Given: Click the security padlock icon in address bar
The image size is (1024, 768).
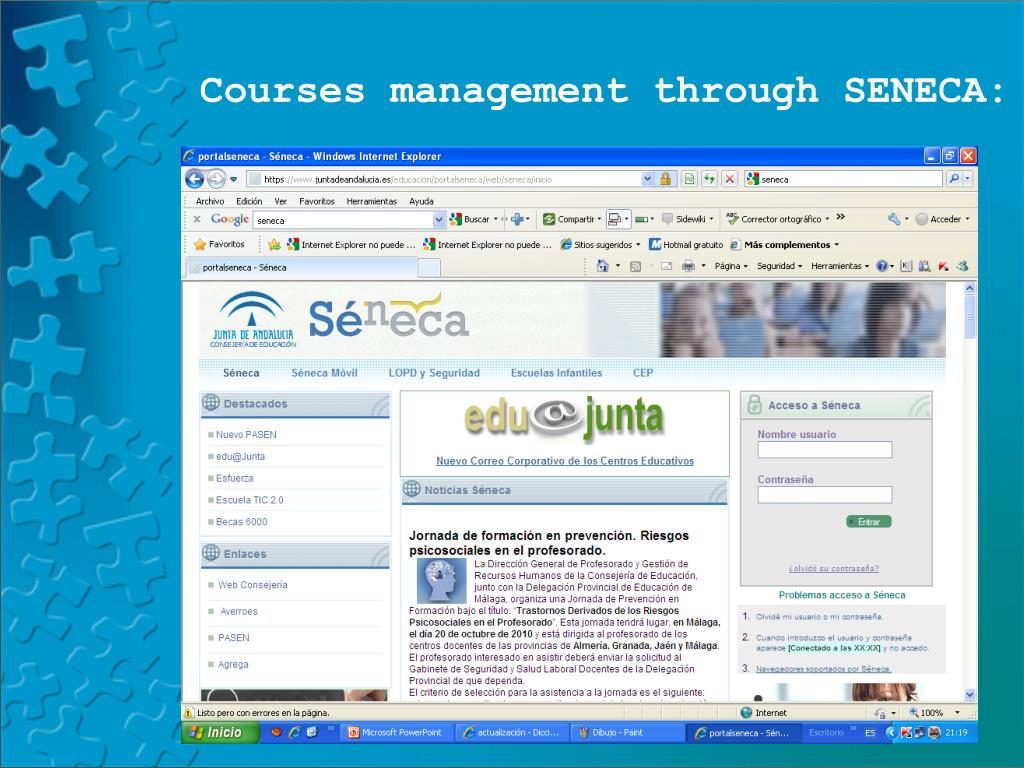Looking at the screenshot, I should tap(665, 179).
